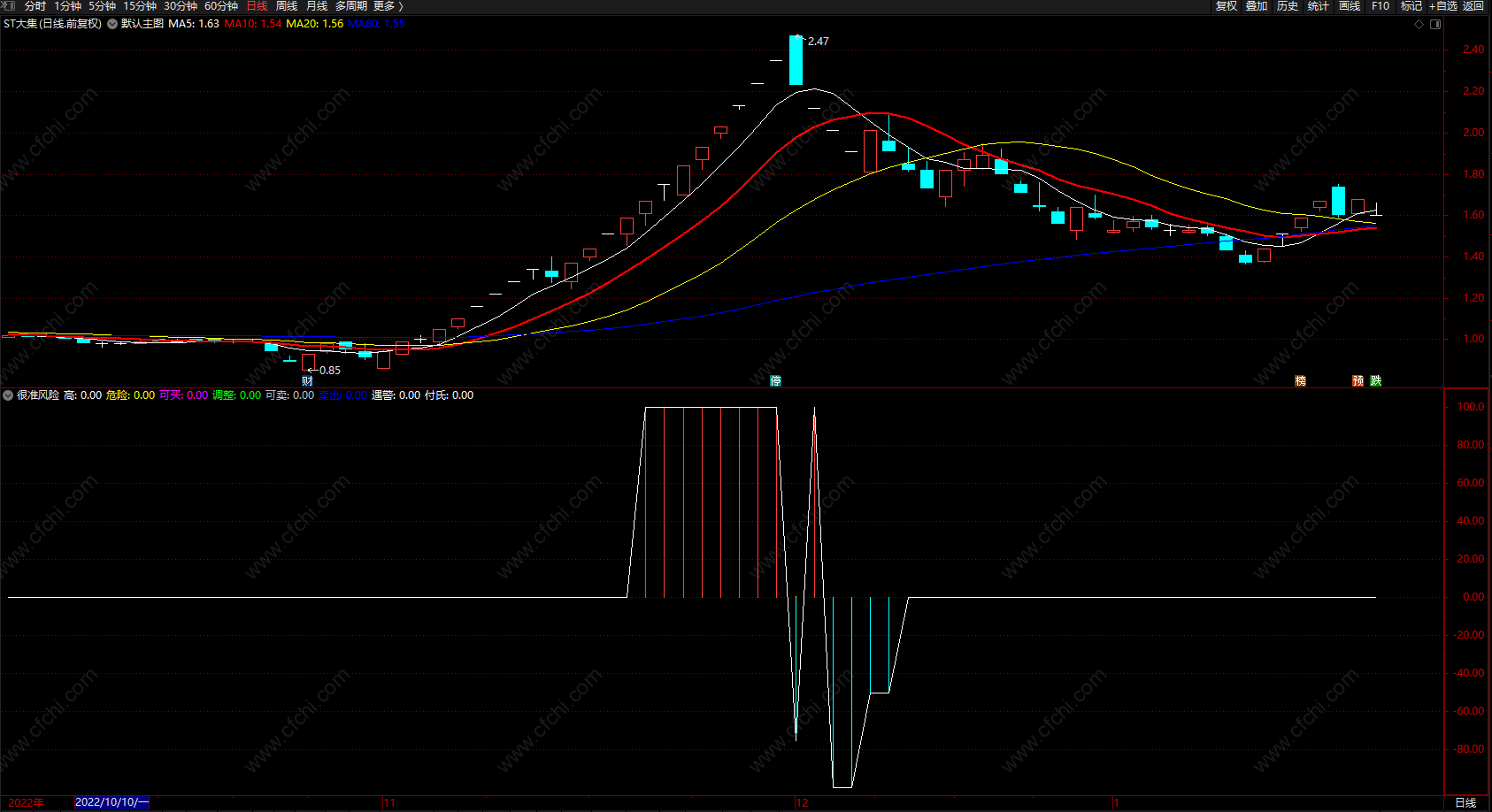Click the 榜 ranking marker icon
Image resolution: width=1492 pixels, height=812 pixels.
coord(1300,381)
